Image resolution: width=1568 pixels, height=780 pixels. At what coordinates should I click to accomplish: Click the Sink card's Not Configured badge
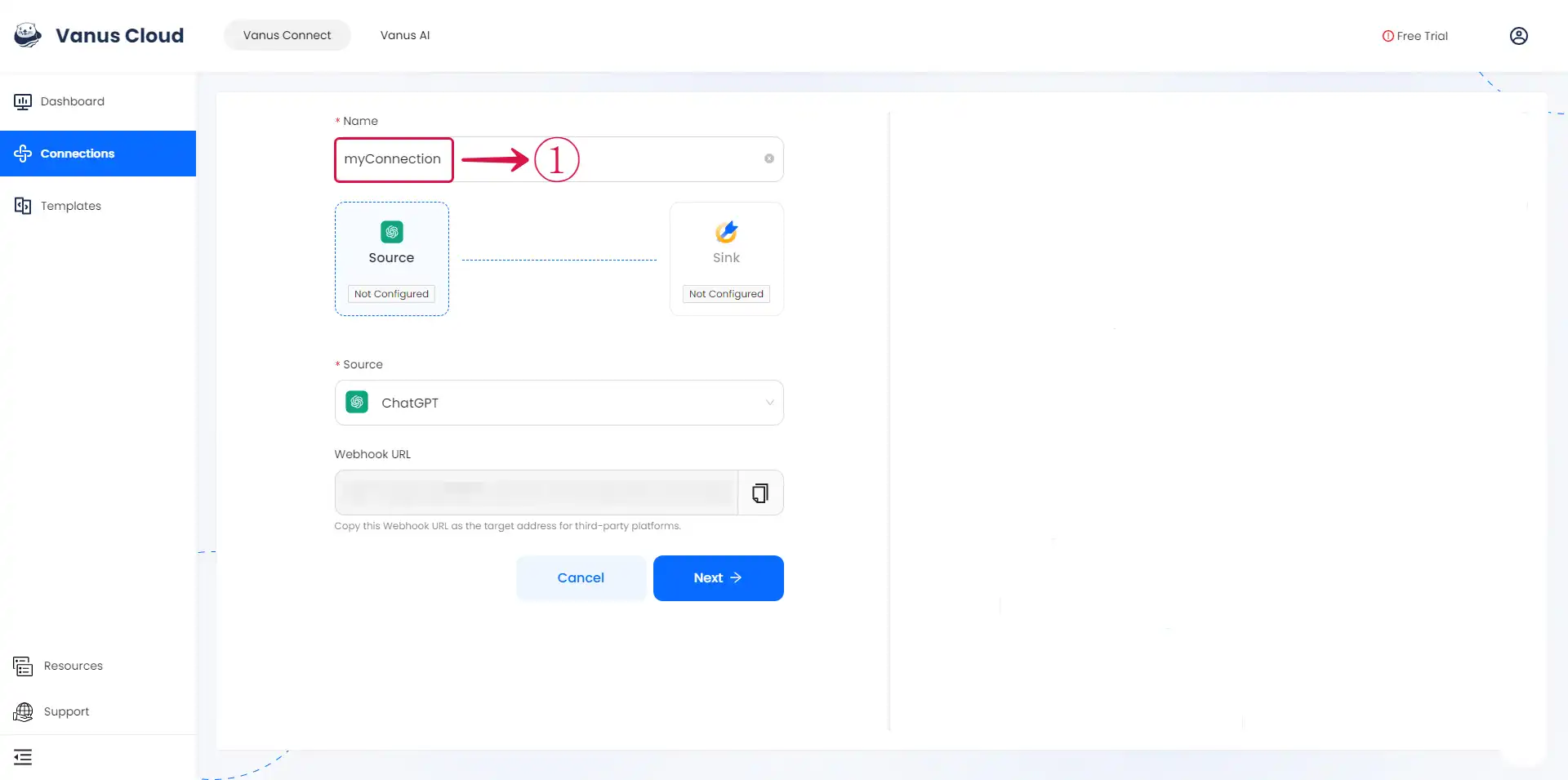[x=726, y=294]
